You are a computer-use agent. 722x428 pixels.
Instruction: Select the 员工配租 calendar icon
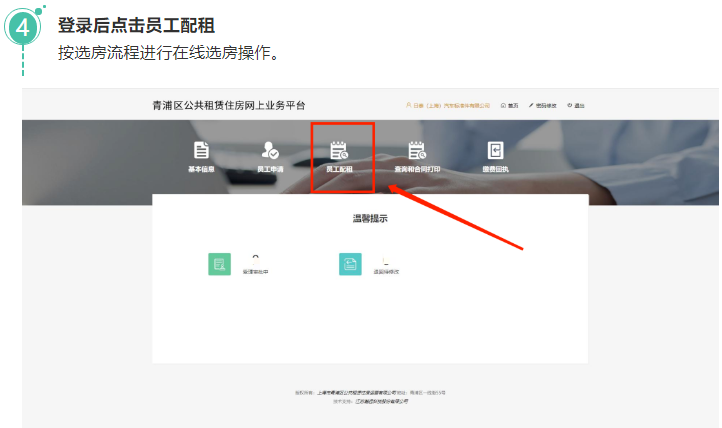[x=340, y=151]
